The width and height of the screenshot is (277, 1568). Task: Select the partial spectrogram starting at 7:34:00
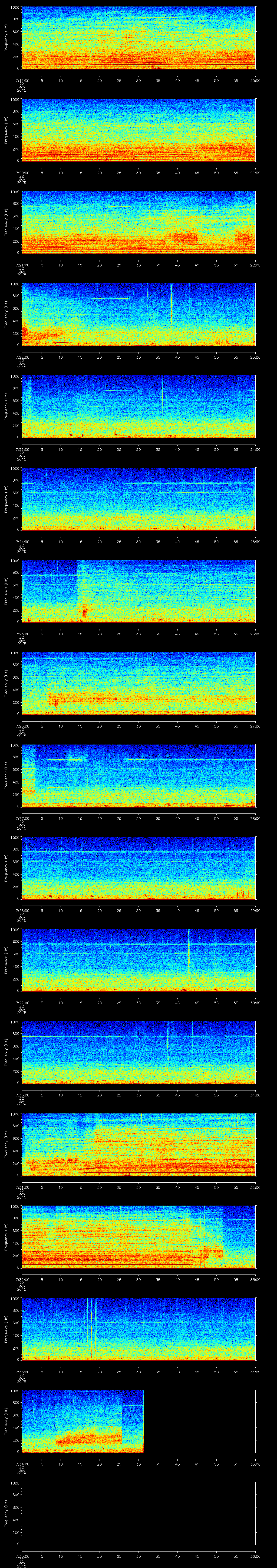(83, 1421)
